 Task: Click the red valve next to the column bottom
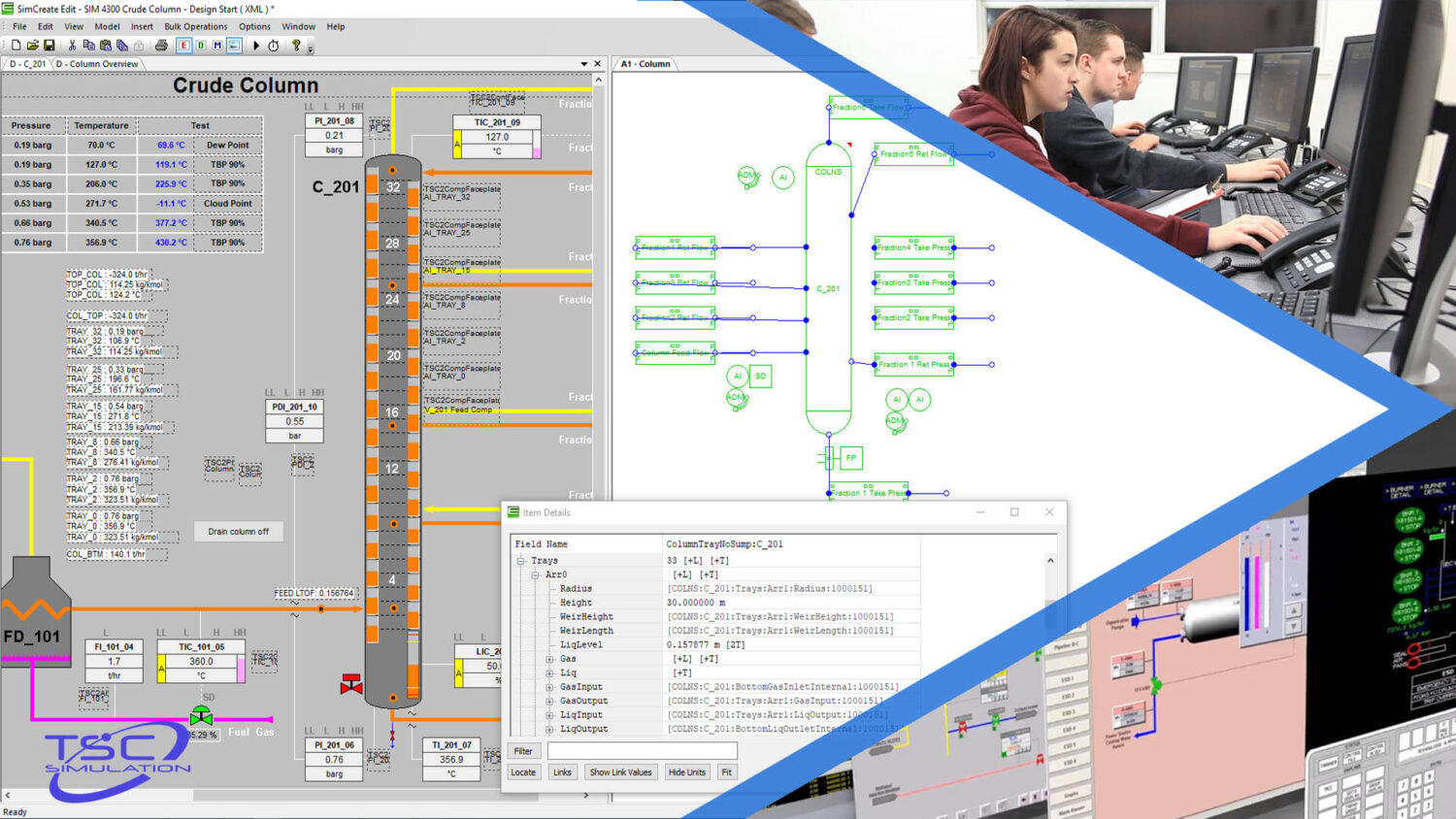point(351,684)
